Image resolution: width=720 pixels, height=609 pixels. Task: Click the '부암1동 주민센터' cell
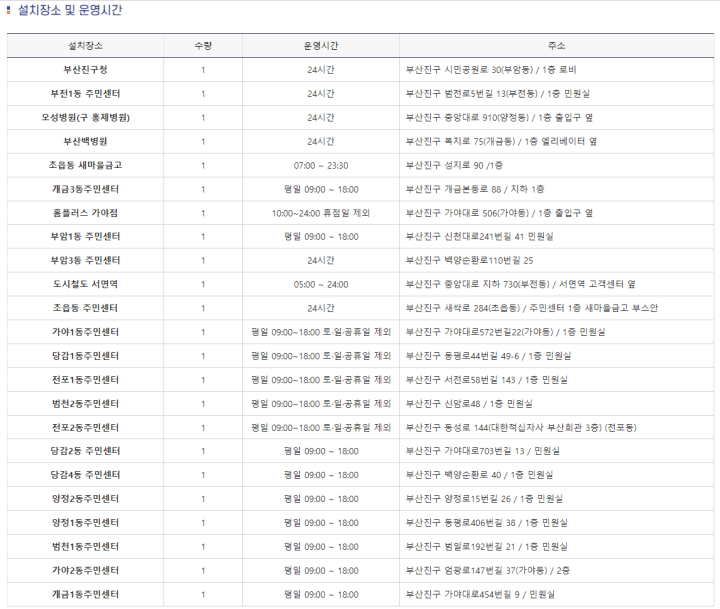[85, 237]
